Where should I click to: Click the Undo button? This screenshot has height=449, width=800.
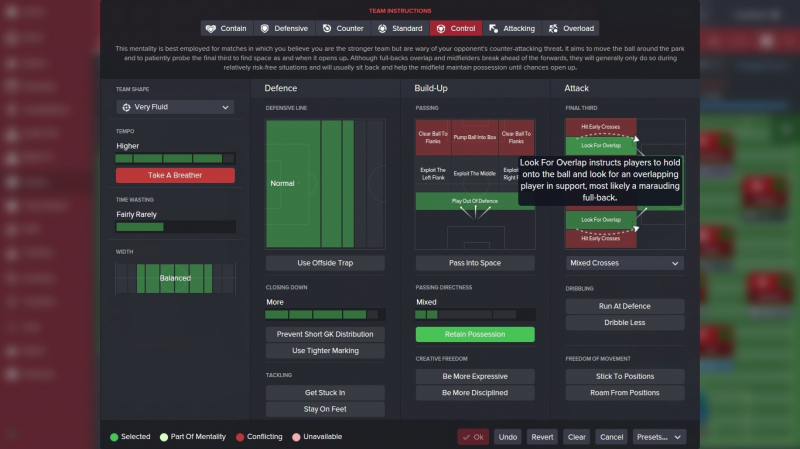point(508,437)
